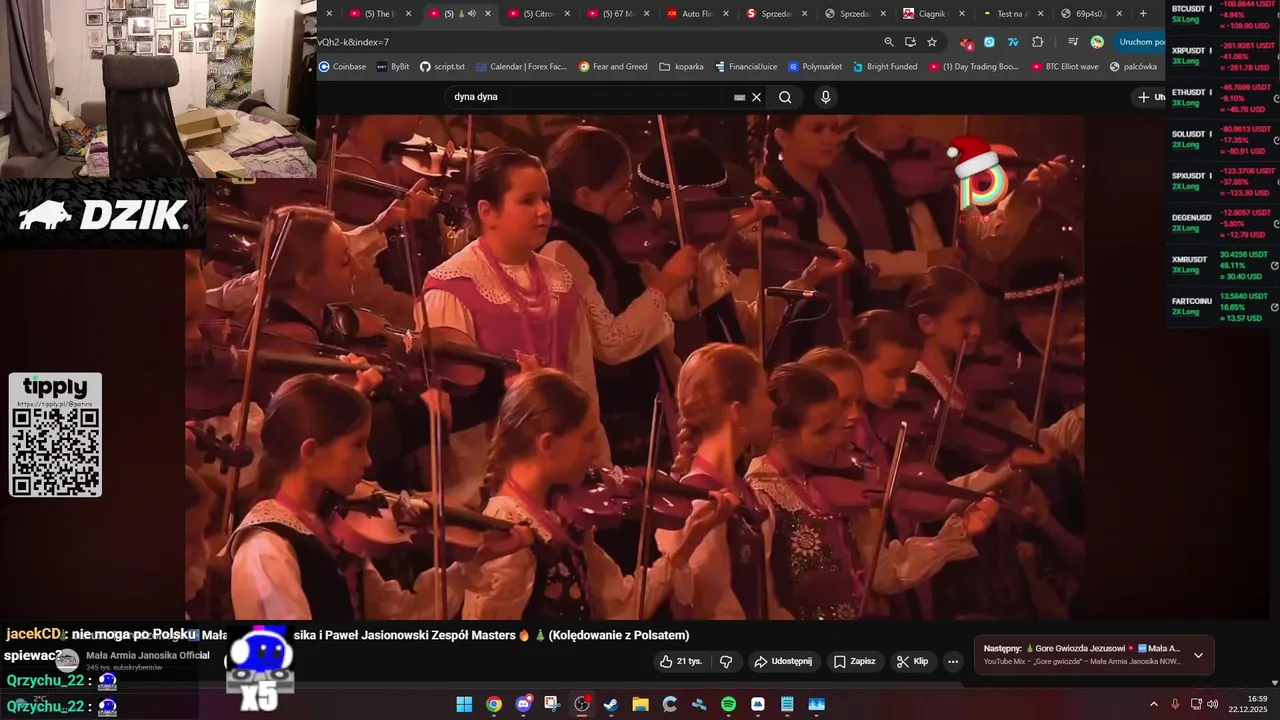Screen dimensions: 1280x720
Task: Open OBS Studio from the taskbar
Action: tap(582, 704)
